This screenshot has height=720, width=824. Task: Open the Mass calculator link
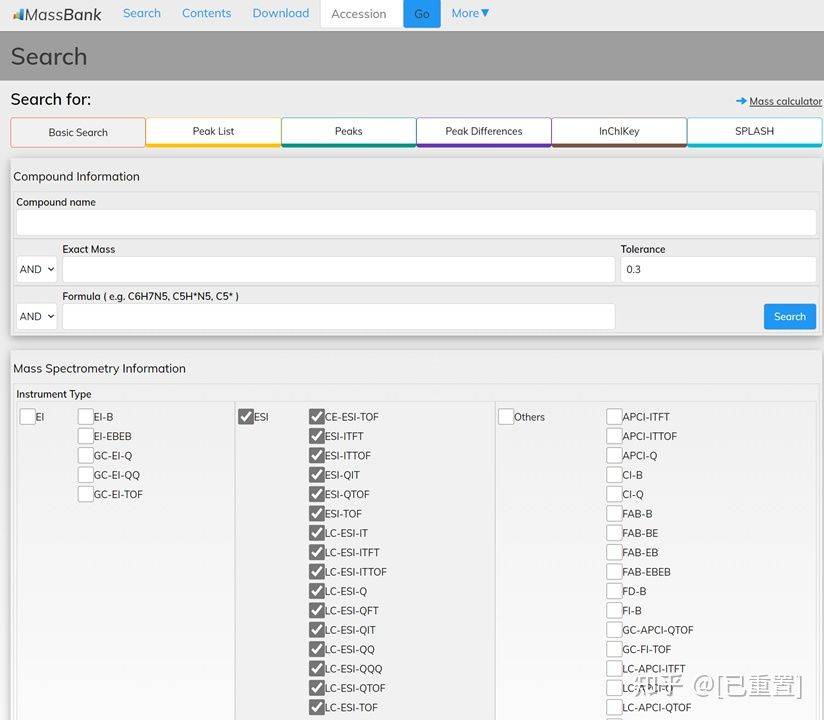coord(785,101)
